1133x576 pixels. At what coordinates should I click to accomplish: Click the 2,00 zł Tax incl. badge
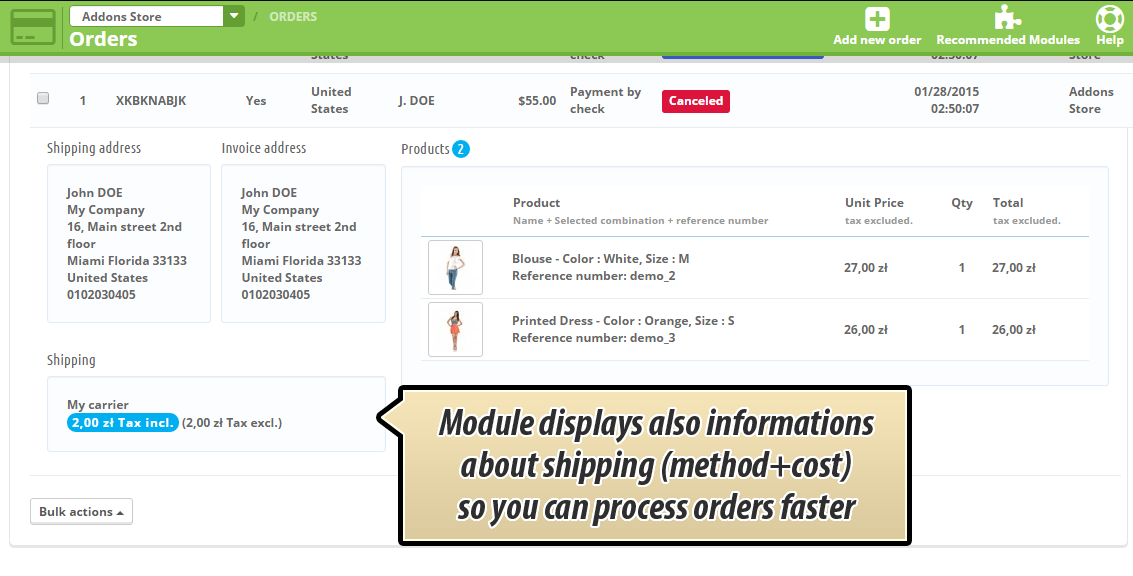coord(123,423)
